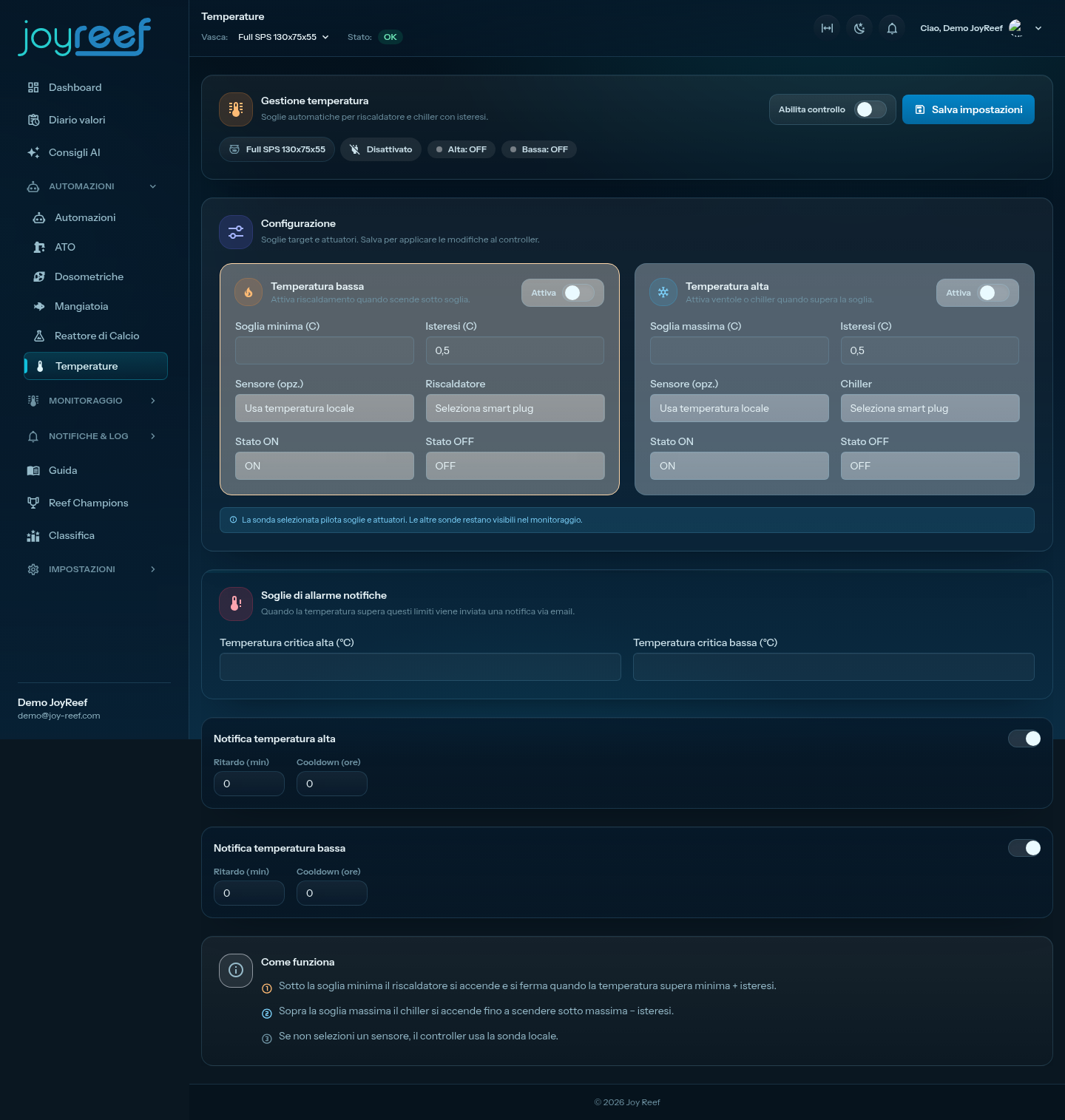Click the Reattore di Calcio flask icon
The height and width of the screenshot is (1120, 1065).
(39, 336)
